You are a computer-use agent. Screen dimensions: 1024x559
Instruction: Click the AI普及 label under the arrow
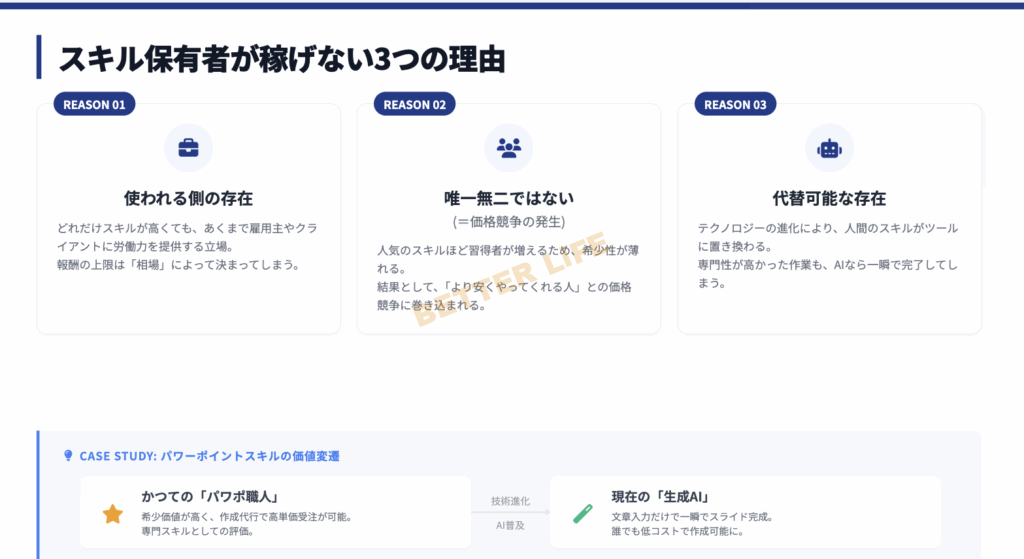pyautogui.click(x=510, y=525)
